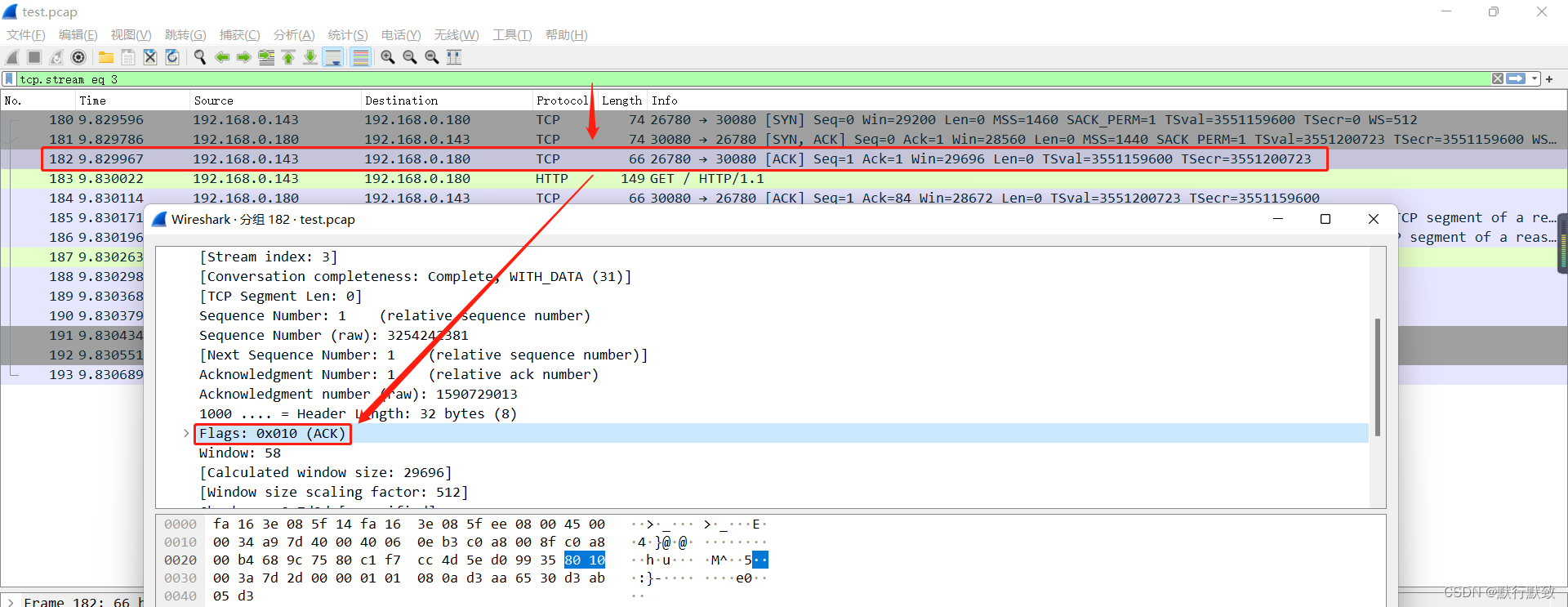Toggle auto-scroll during live capture
This screenshot has width=1568, height=607.
coord(333,57)
